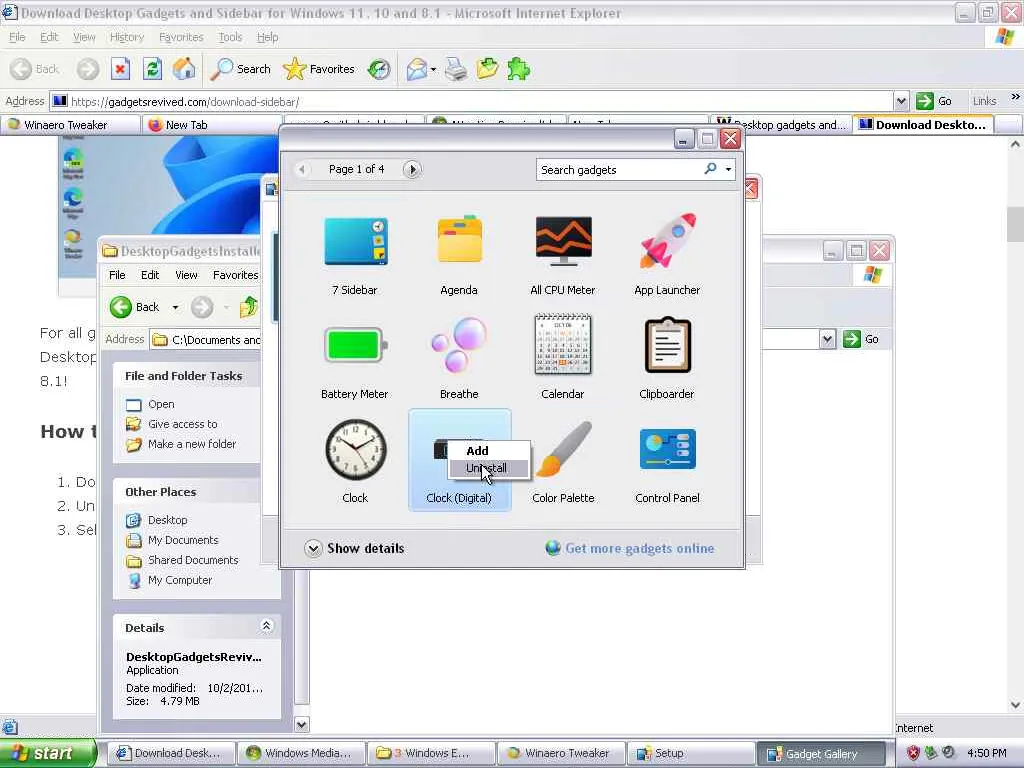This screenshot has height=768, width=1024.
Task: Select the Control Panel gadget
Action: [x=667, y=449]
